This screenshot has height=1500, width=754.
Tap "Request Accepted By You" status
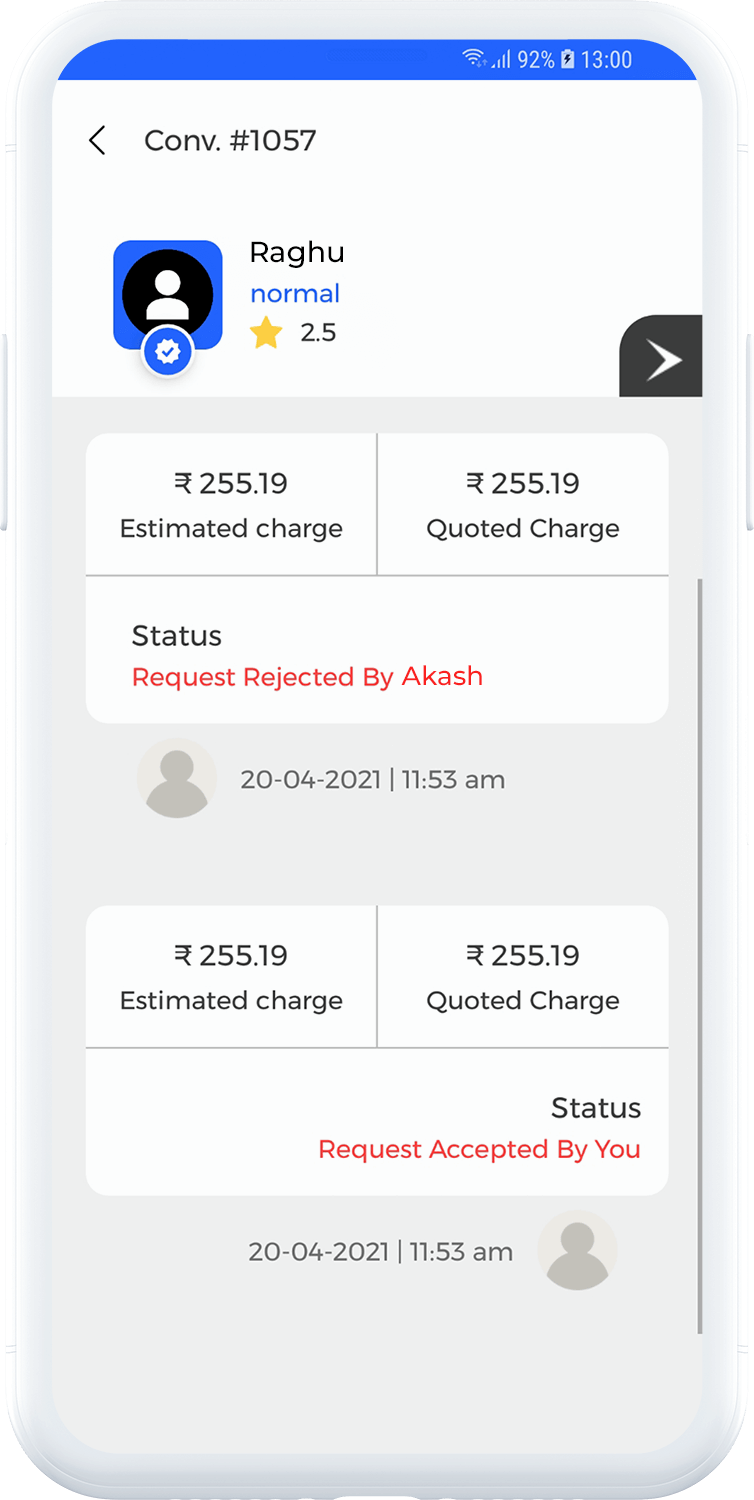pyautogui.click(x=479, y=1149)
